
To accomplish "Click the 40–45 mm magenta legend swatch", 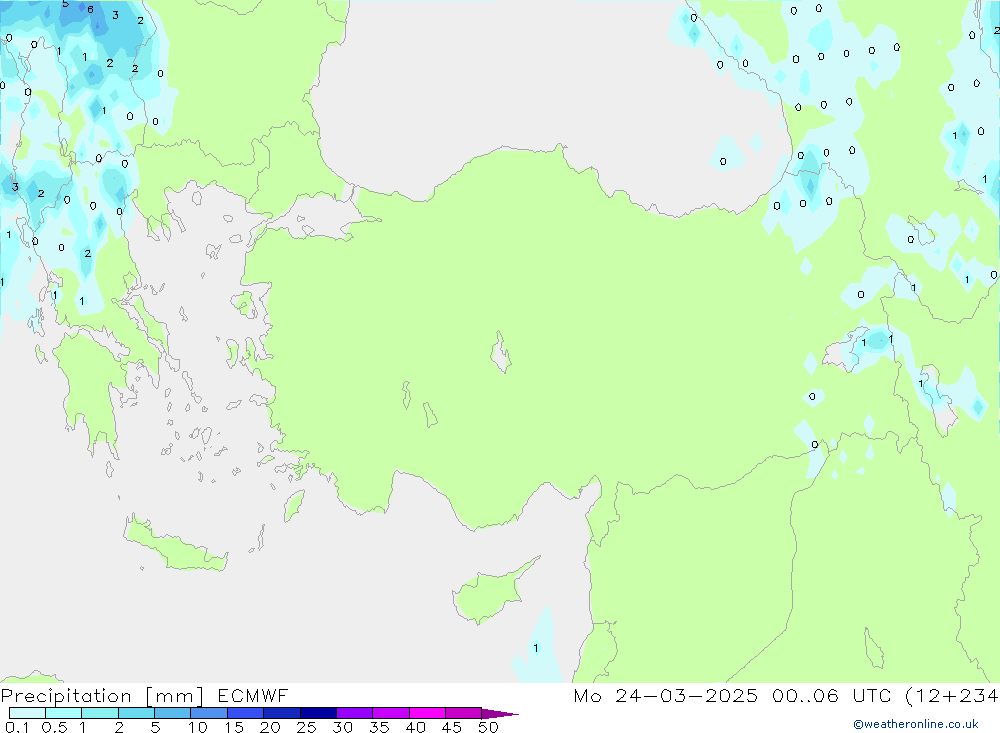I will [427, 713].
